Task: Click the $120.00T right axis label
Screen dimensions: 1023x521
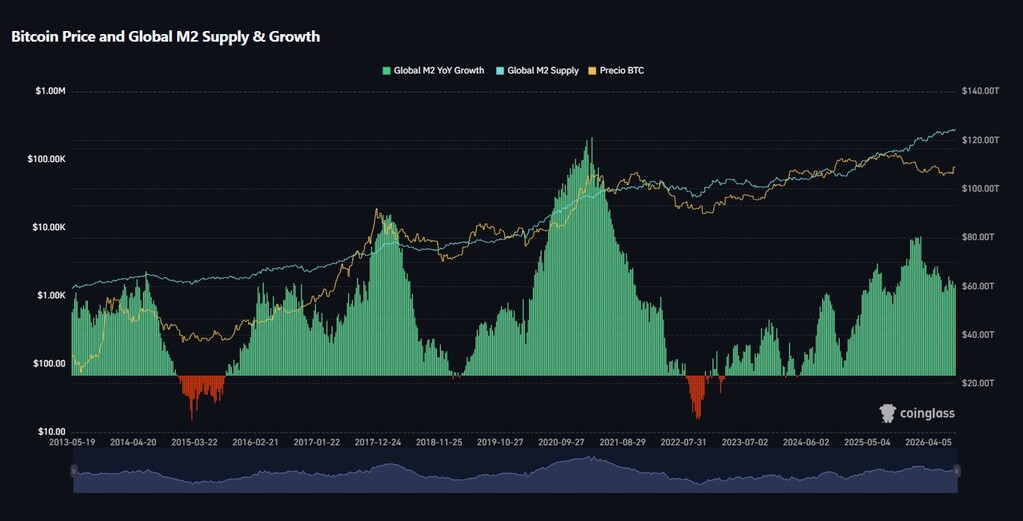Action: coord(981,140)
